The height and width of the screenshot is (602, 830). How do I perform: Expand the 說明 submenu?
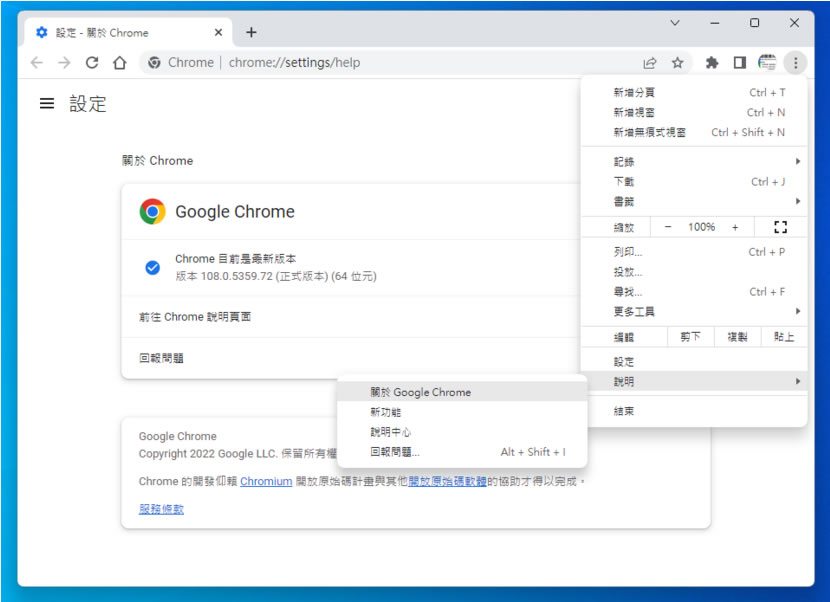pos(694,382)
